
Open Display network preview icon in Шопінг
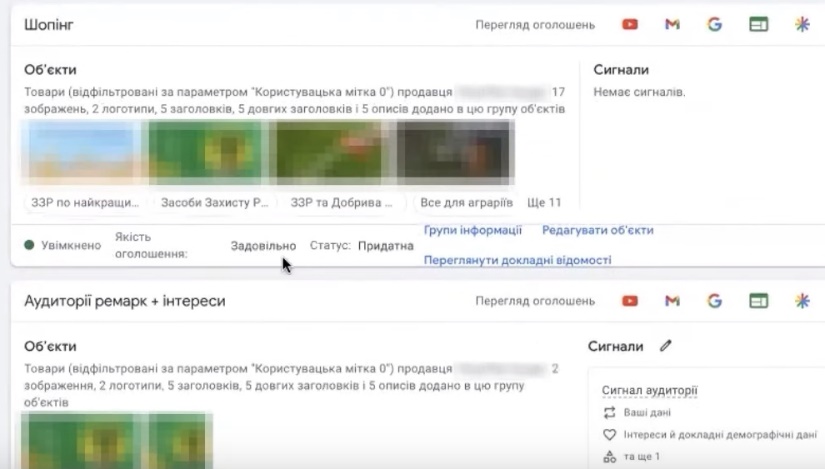tap(759, 25)
